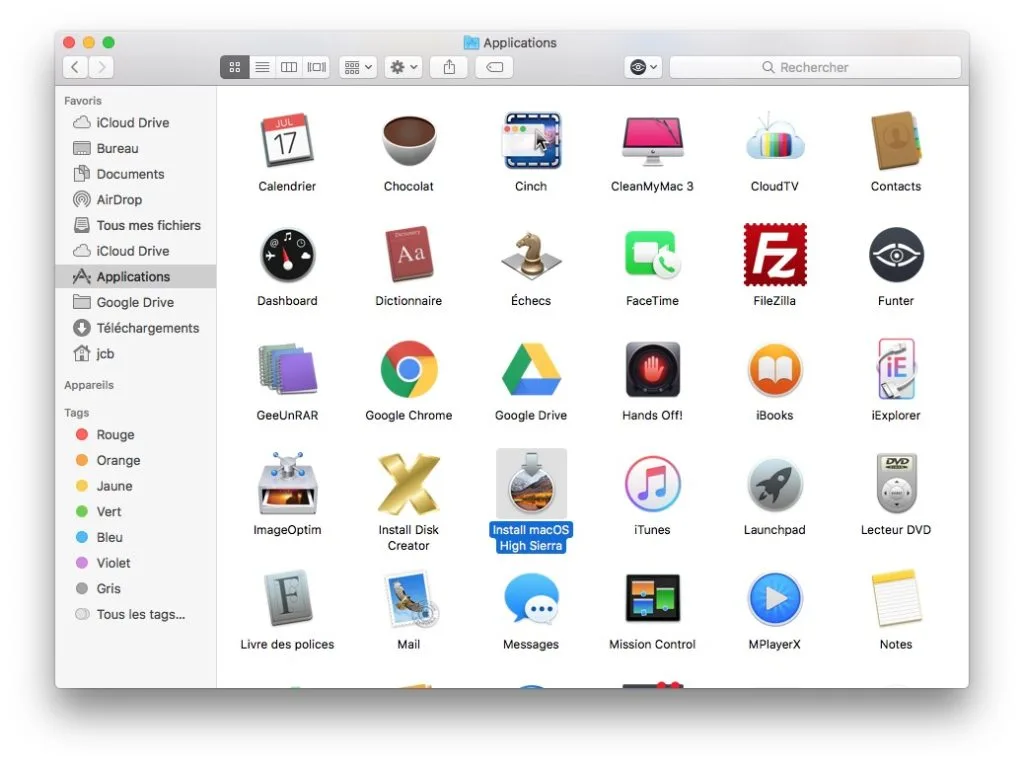Open the Contacts app icon
This screenshot has width=1024, height=767.
point(896,140)
